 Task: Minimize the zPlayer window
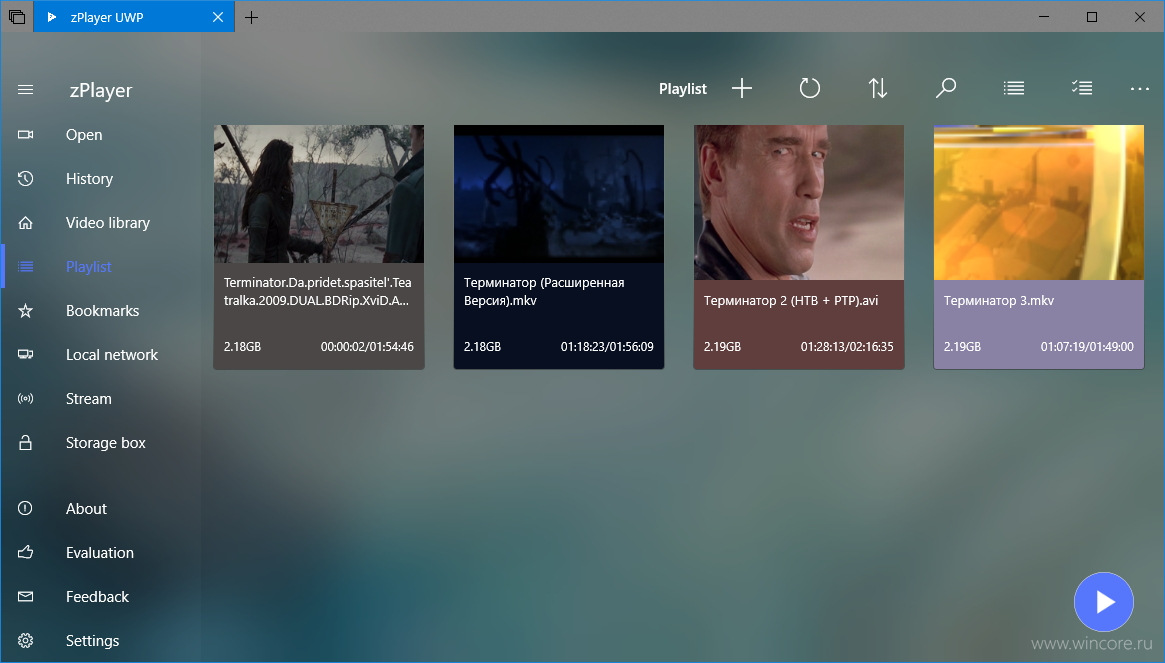coord(1044,17)
